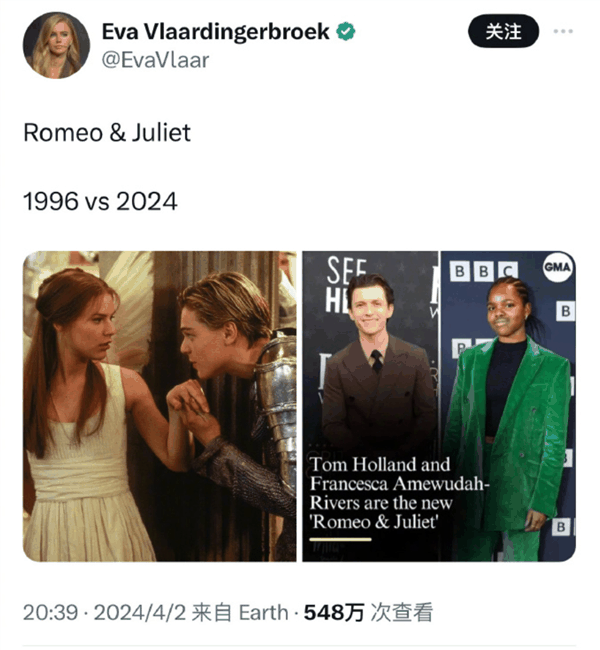This screenshot has height=650, width=600.
Task: Open the photo of woman in green suit
Action: pyautogui.click(x=508, y=406)
